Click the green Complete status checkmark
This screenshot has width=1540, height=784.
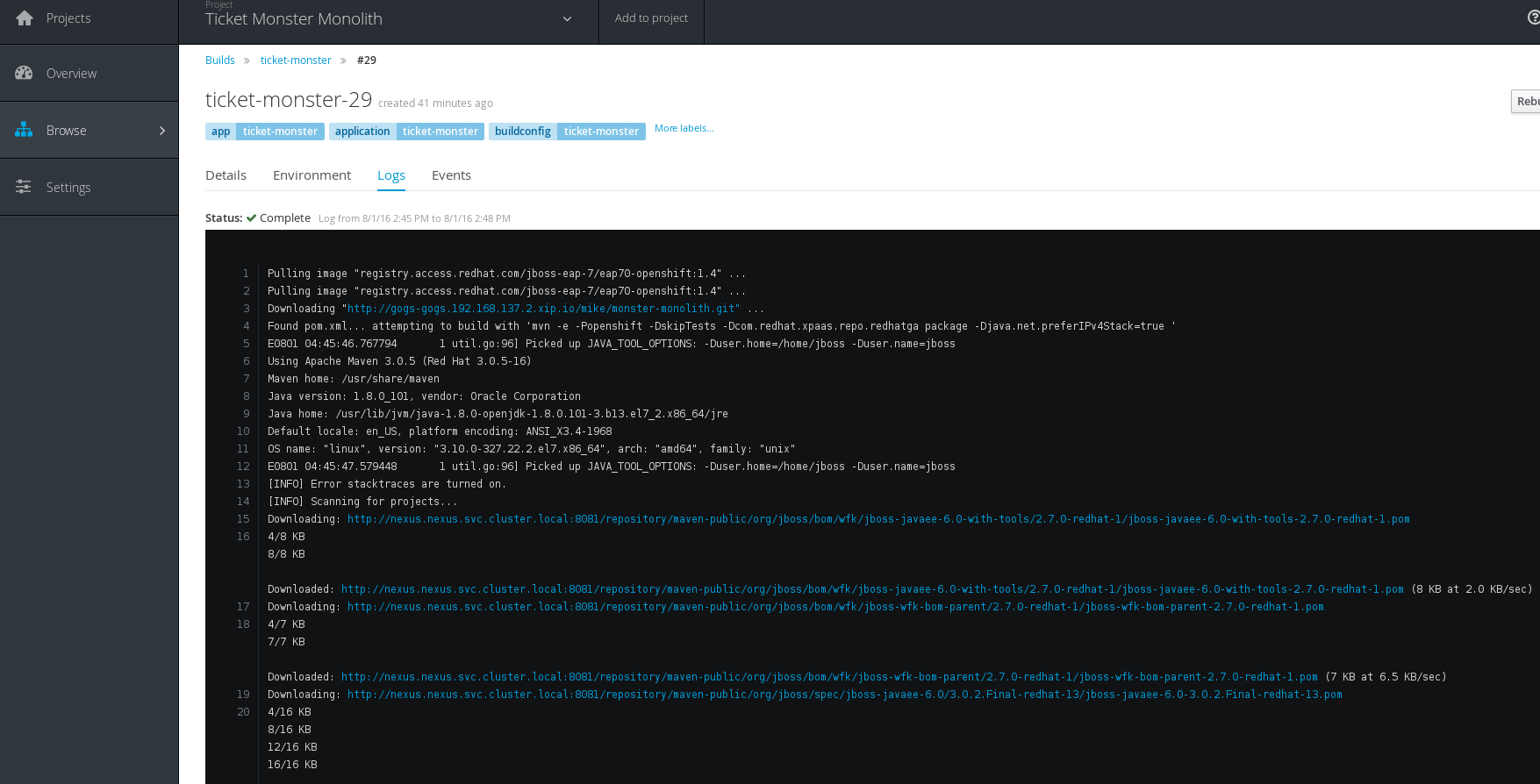click(x=252, y=218)
